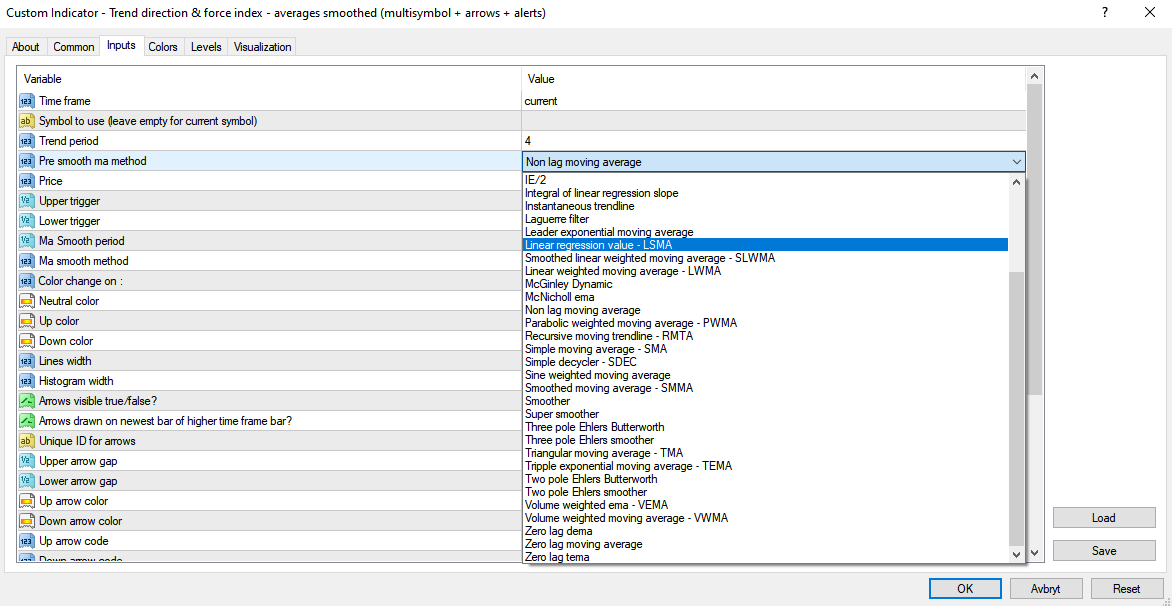Click the dropdown list scroll up arrow
The image size is (1172, 606).
coord(1017,182)
